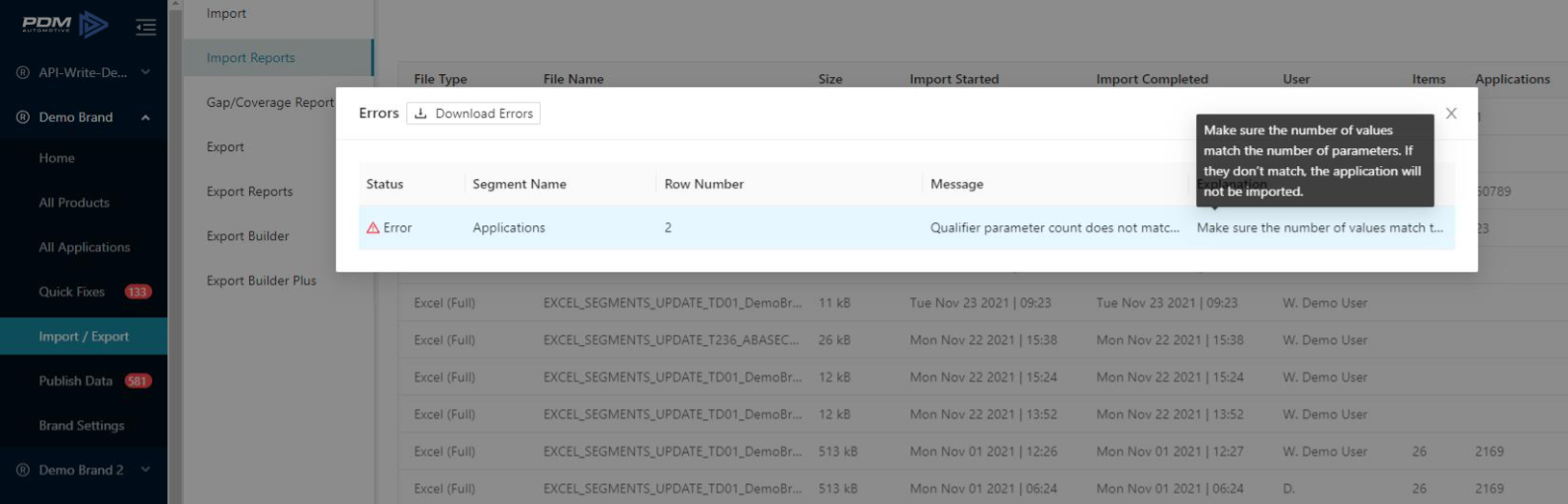Image resolution: width=1568 pixels, height=504 pixels.
Task: Click the red warning icon beside Error
Action: point(373,227)
